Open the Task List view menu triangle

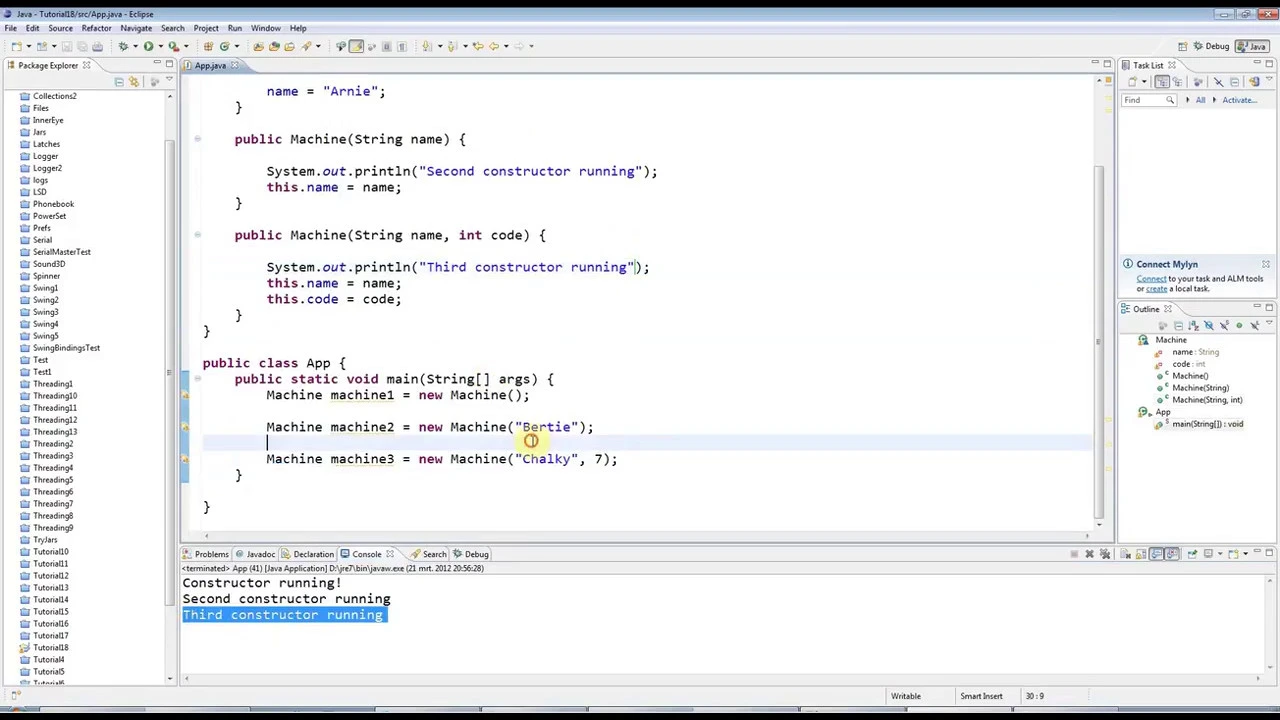pyautogui.click(x=1269, y=78)
